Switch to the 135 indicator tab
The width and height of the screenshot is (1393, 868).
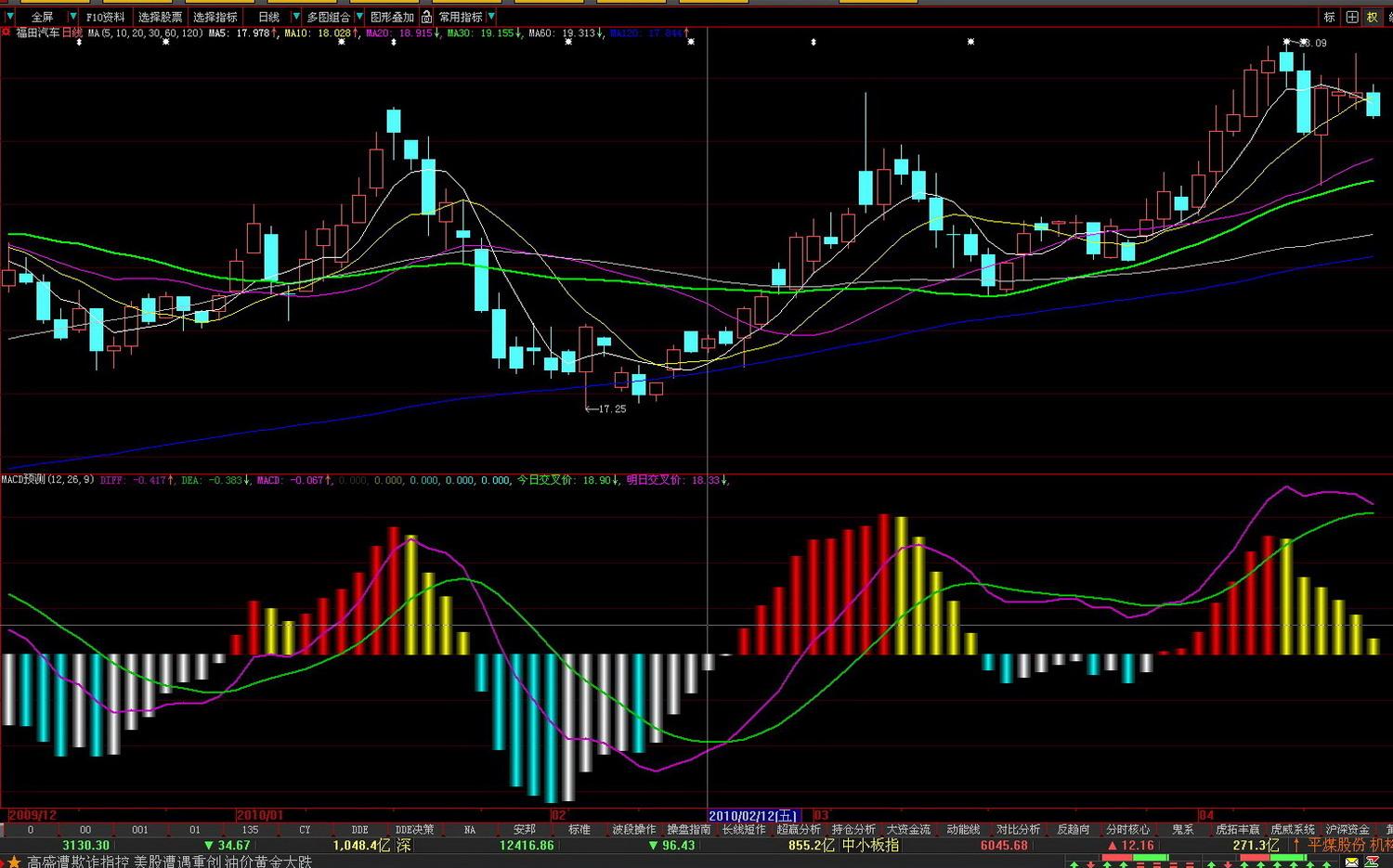click(250, 830)
